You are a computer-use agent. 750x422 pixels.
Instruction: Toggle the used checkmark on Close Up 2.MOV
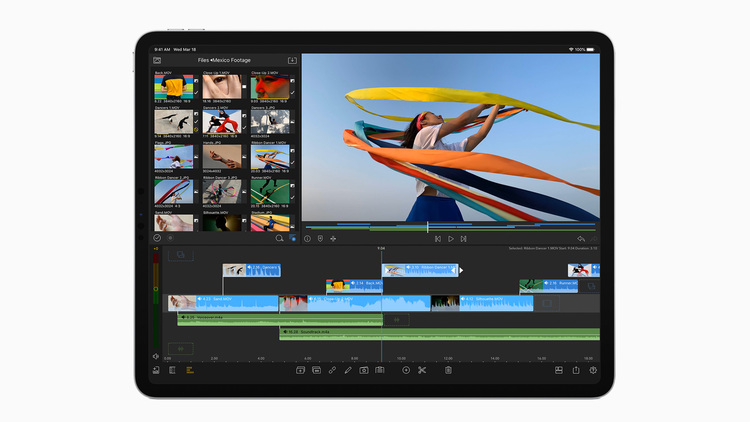click(x=292, y=93)
